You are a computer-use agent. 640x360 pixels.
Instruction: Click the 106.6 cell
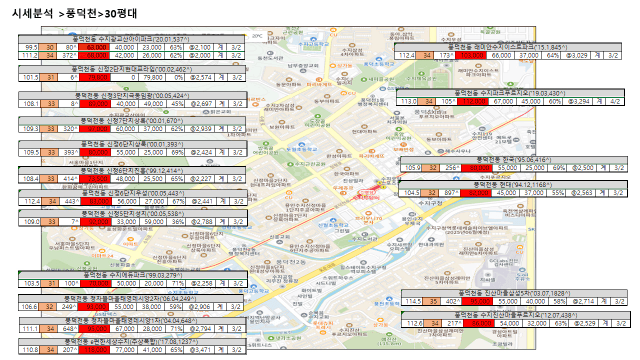pos(29,307)
